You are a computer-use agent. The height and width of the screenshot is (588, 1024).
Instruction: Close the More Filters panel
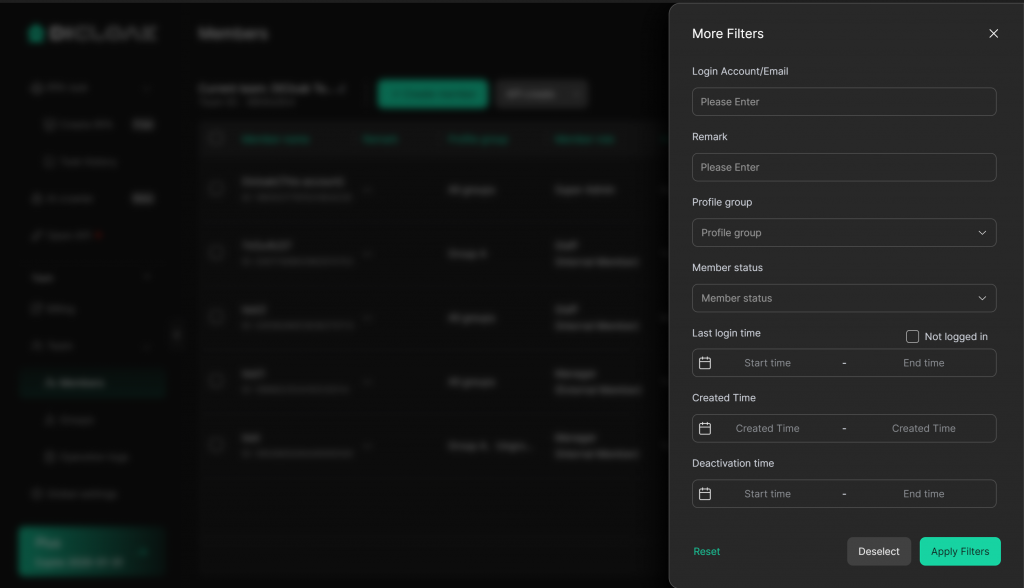993,34
